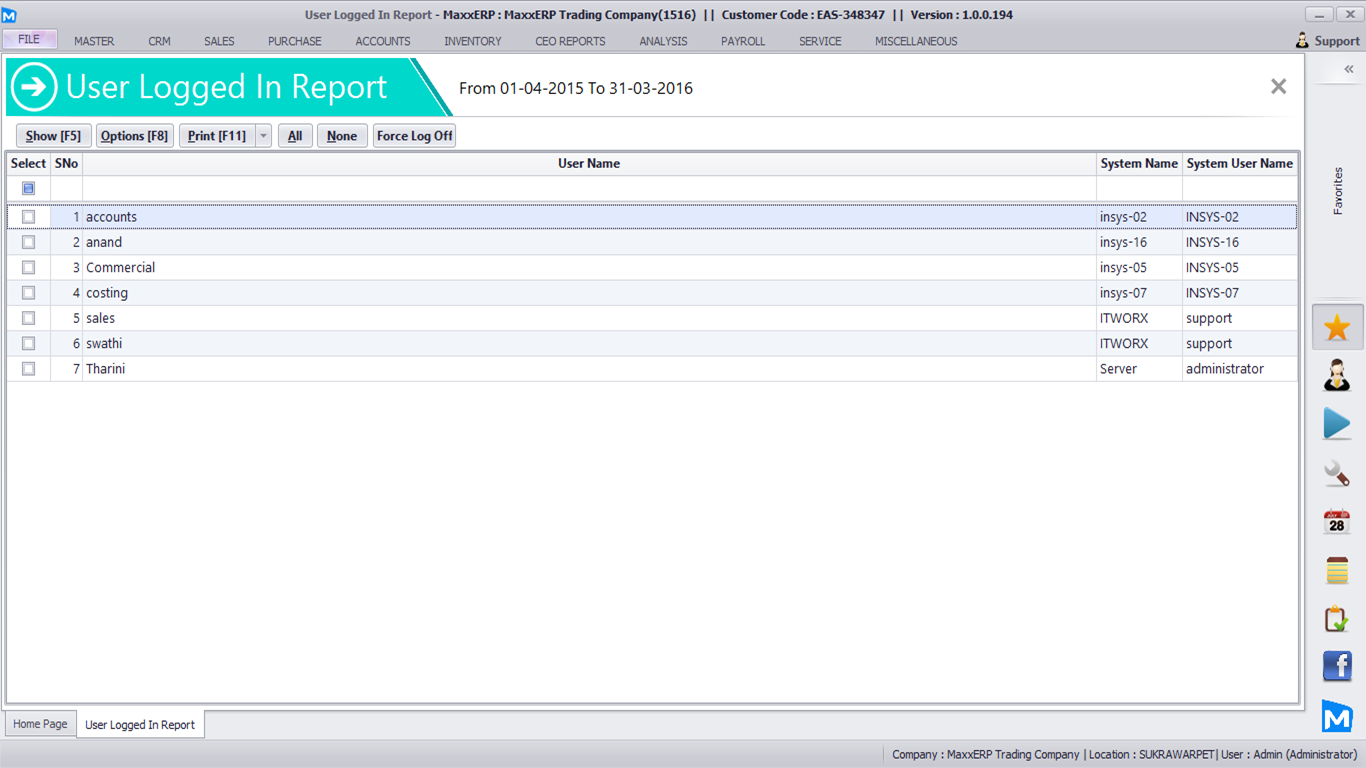Open the wrench tools icon
The height and width of the screenshot is (768, 1366).
(1337, 473)
